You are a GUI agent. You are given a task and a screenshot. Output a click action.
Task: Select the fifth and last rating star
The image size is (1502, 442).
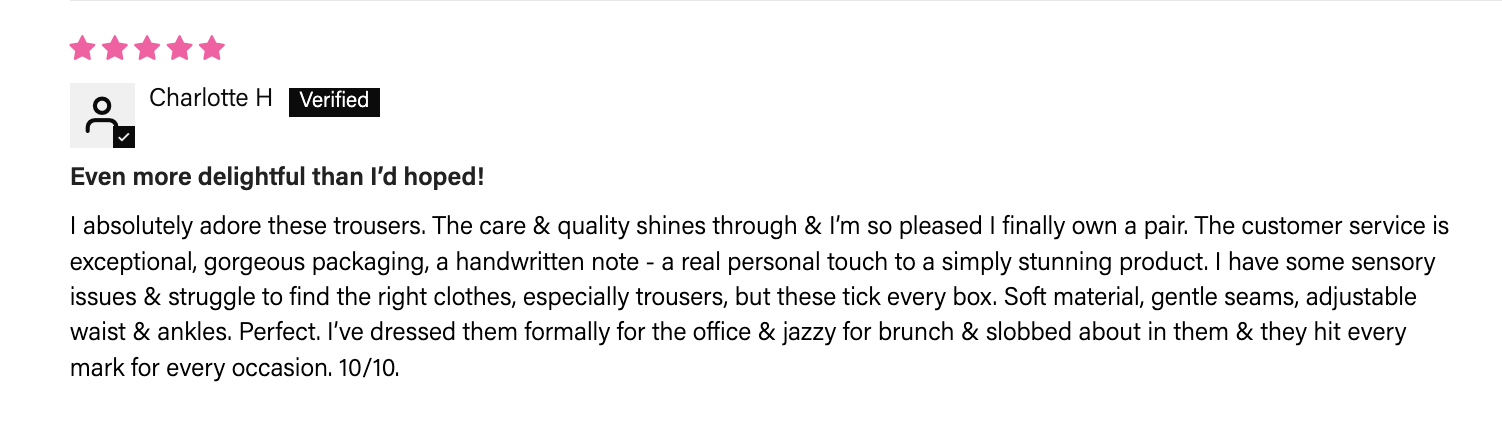click(x=212, y=48)
